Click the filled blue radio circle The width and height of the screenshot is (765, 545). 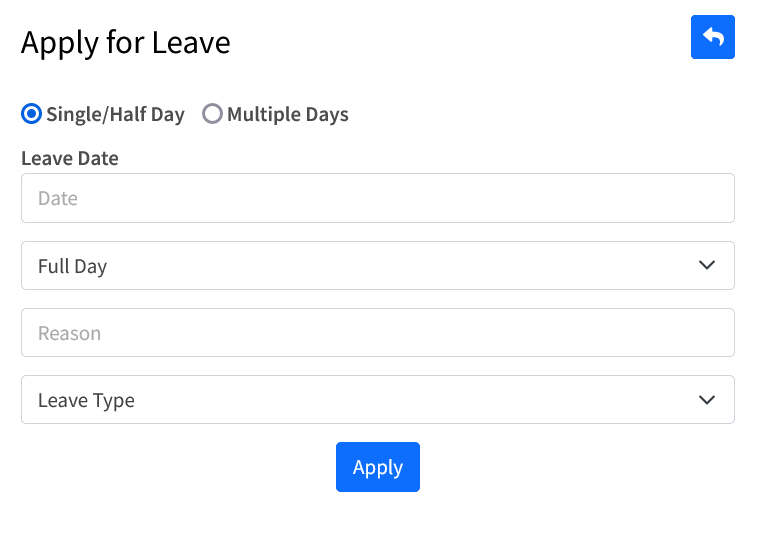pos(31,114)
